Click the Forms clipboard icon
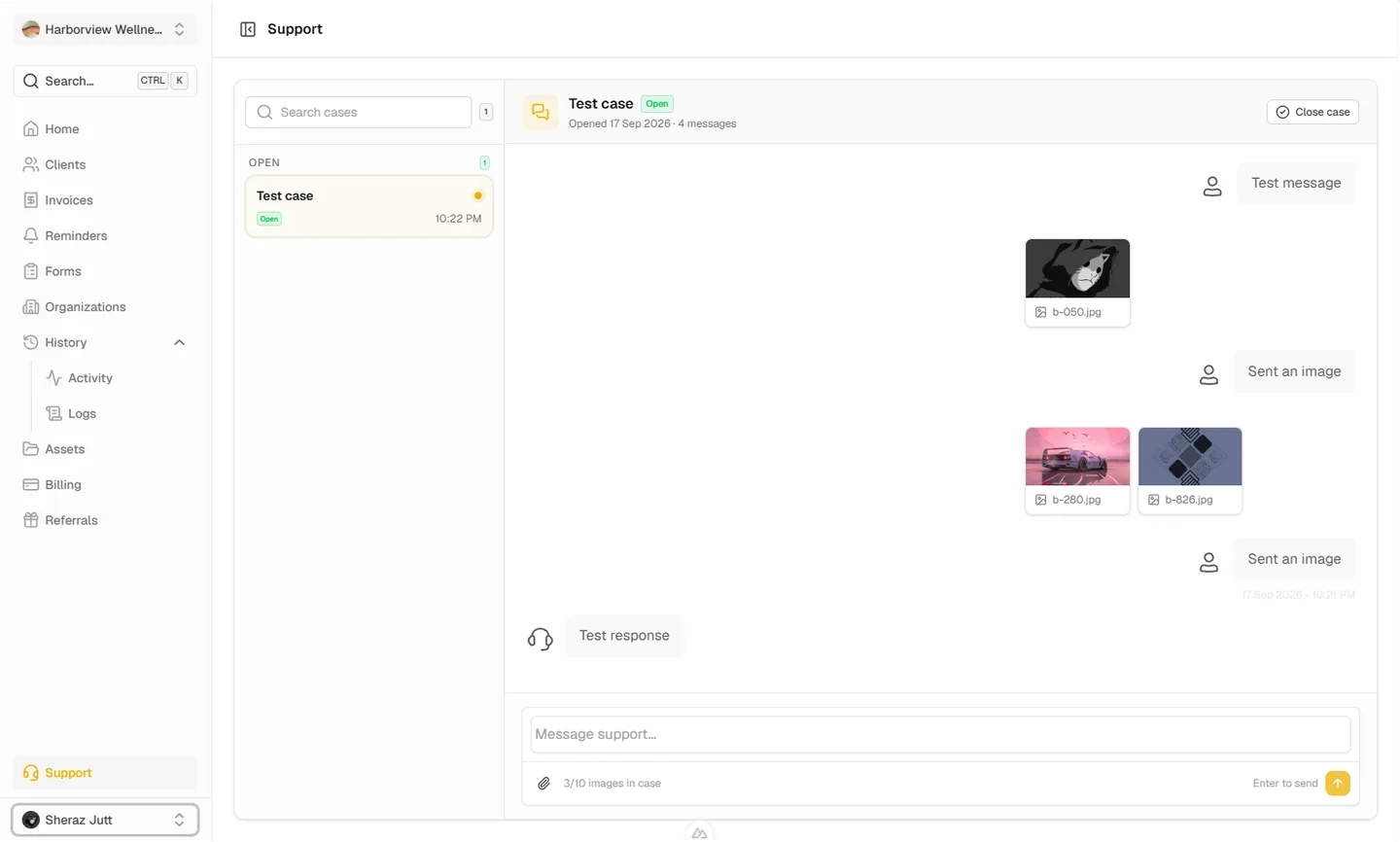1400x842 pixels. pyautogui.click(x=31, y=271)
